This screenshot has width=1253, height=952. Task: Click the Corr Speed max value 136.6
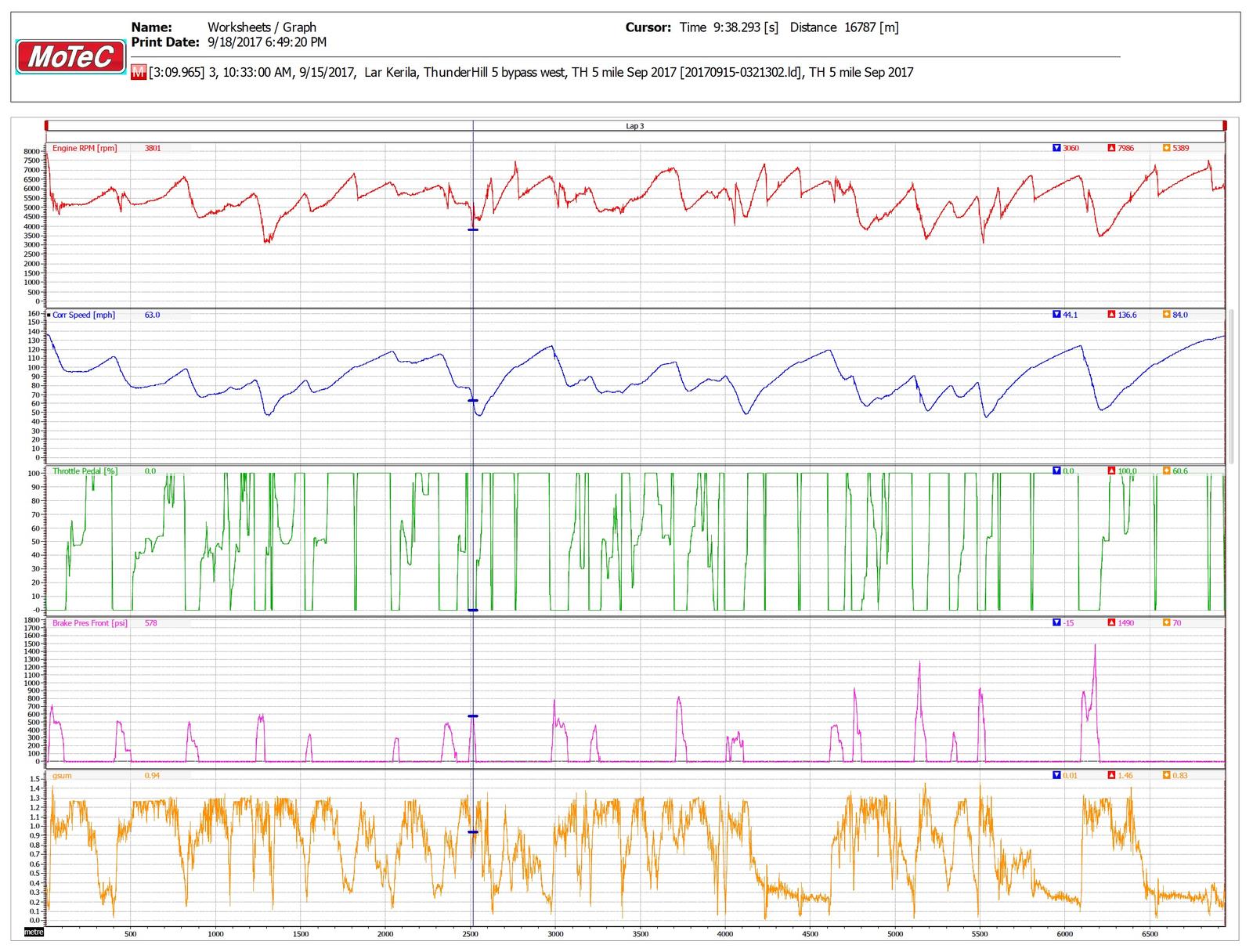(1127, 315)
